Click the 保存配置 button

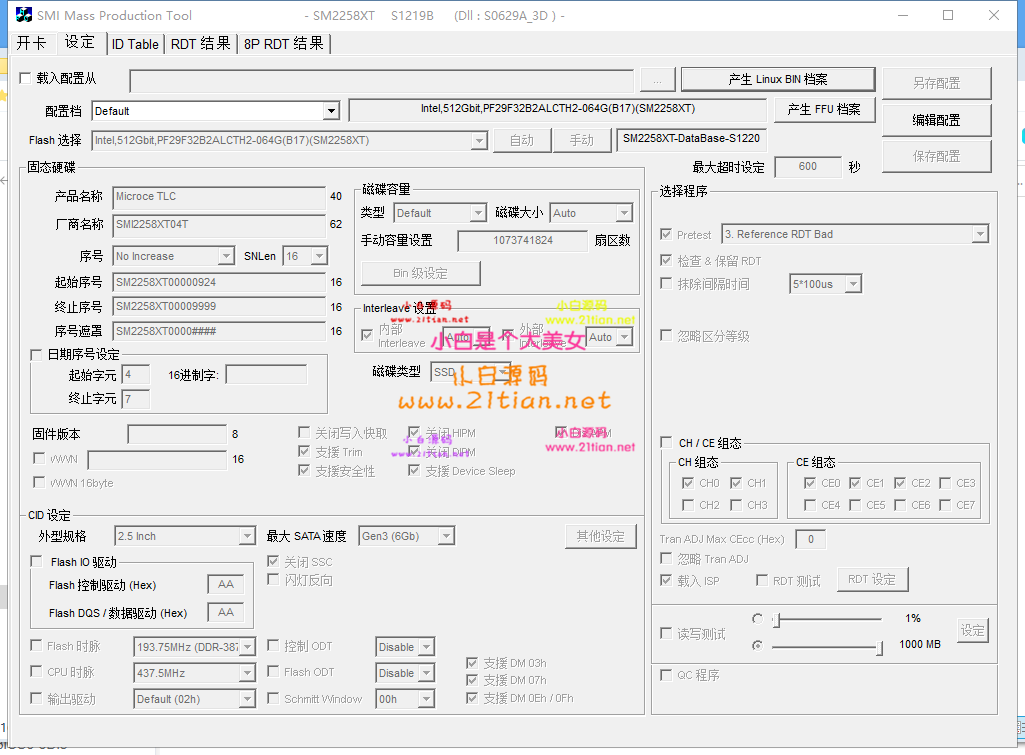936,156
